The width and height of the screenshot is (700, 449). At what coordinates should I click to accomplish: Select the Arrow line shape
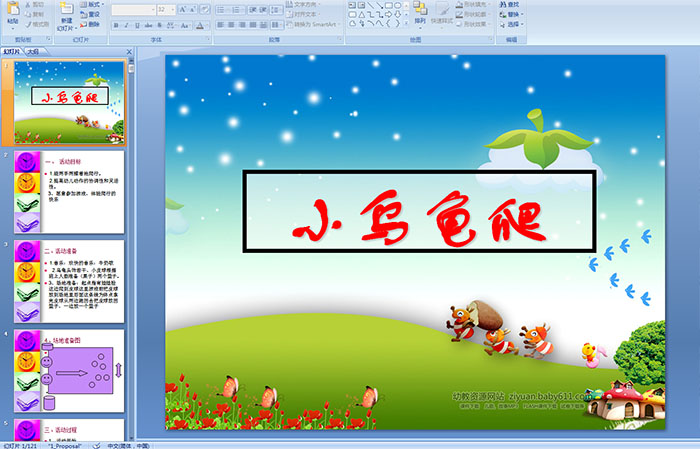point(379,5)
